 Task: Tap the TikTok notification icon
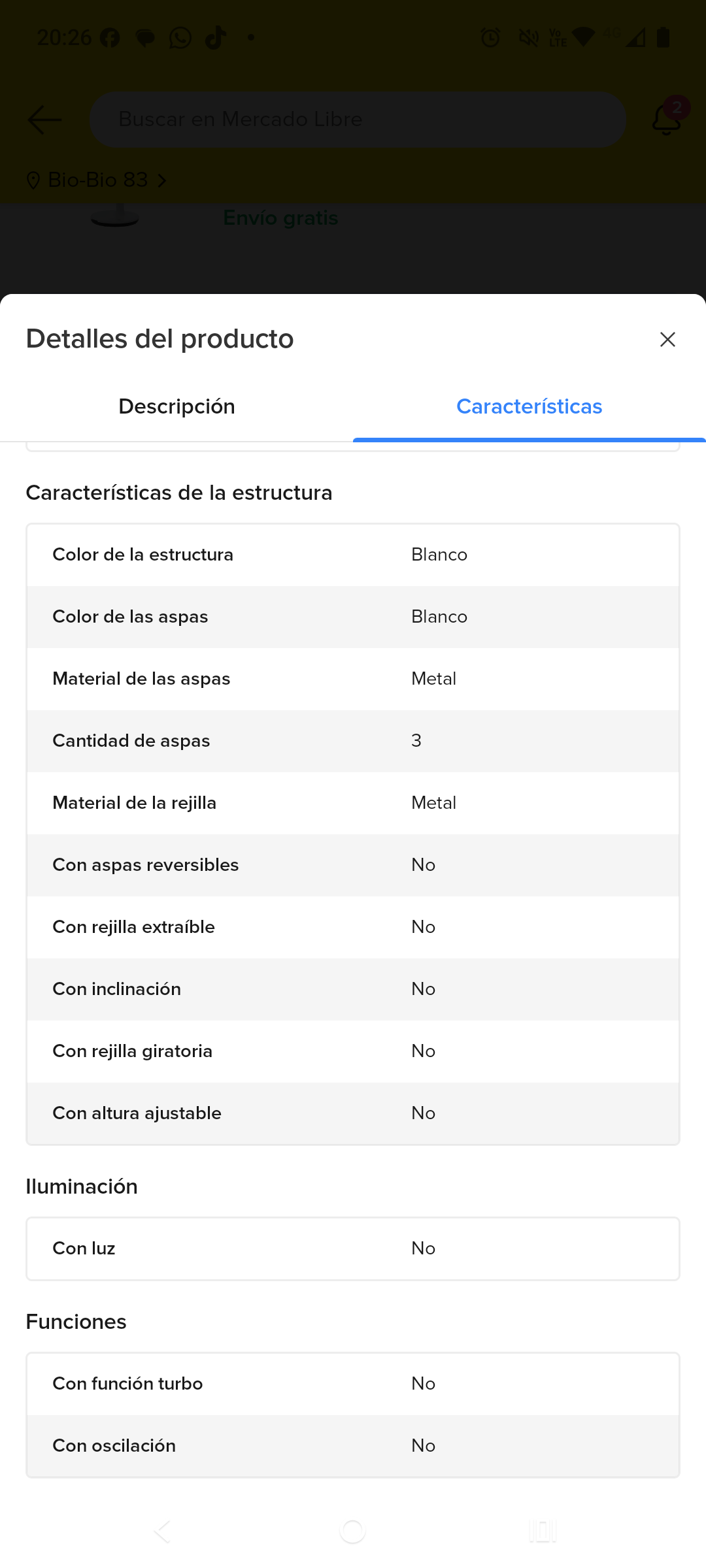[216, 38]
